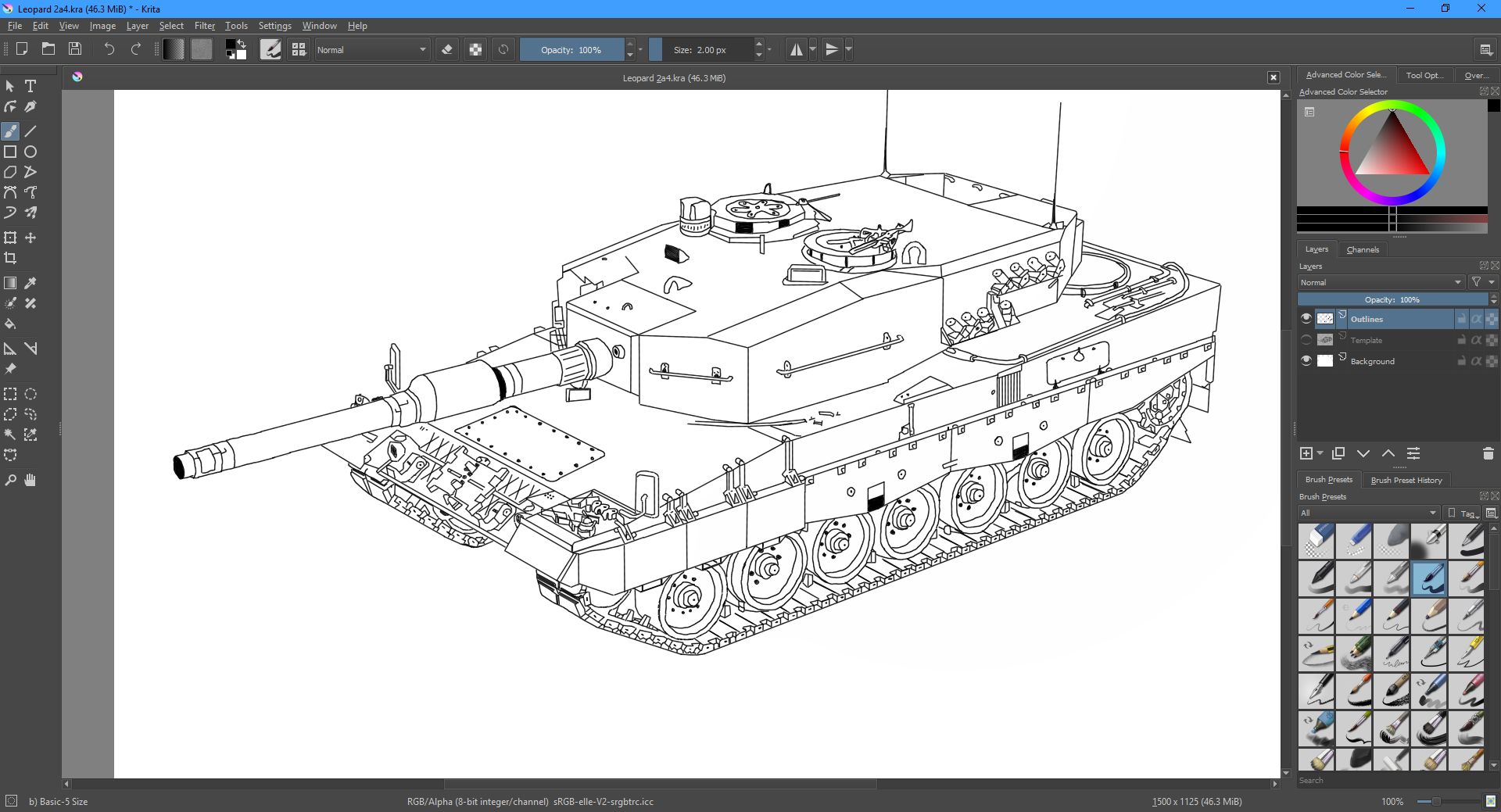Select the Ellipse shape tool
The image size is (1501, 812).
(x=30, y=152)
